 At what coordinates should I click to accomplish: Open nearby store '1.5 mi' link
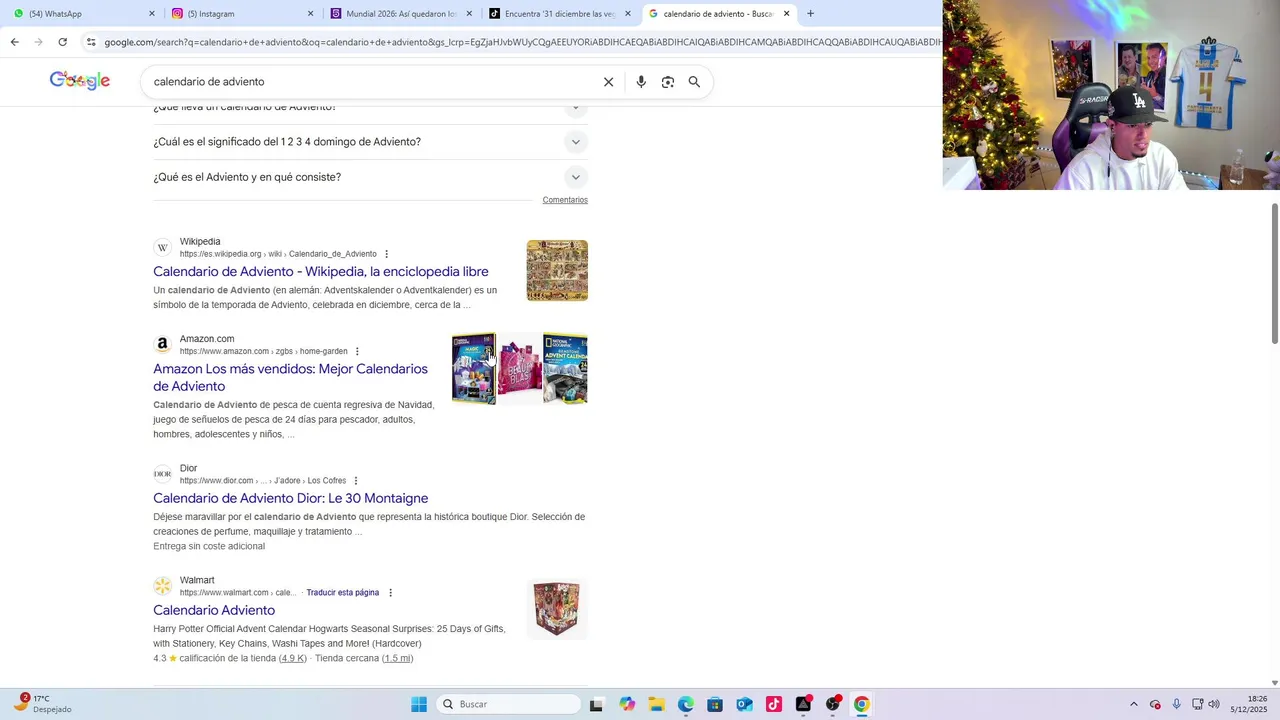(x=398, y=659)
